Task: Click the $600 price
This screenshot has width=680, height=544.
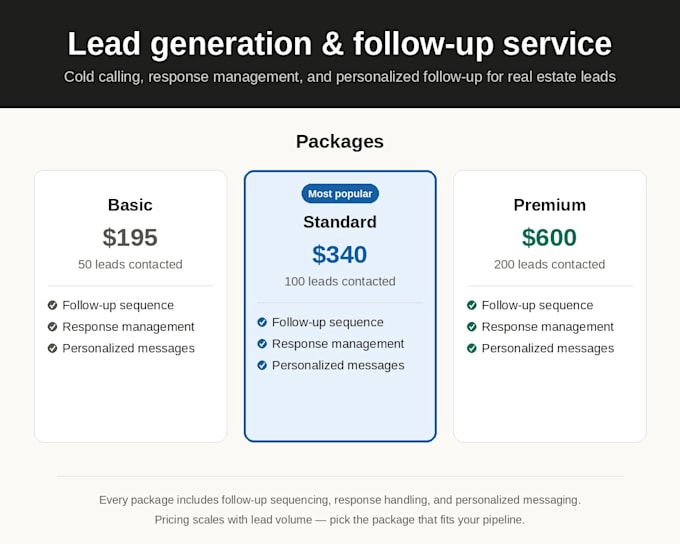Action: pos(549,237)
